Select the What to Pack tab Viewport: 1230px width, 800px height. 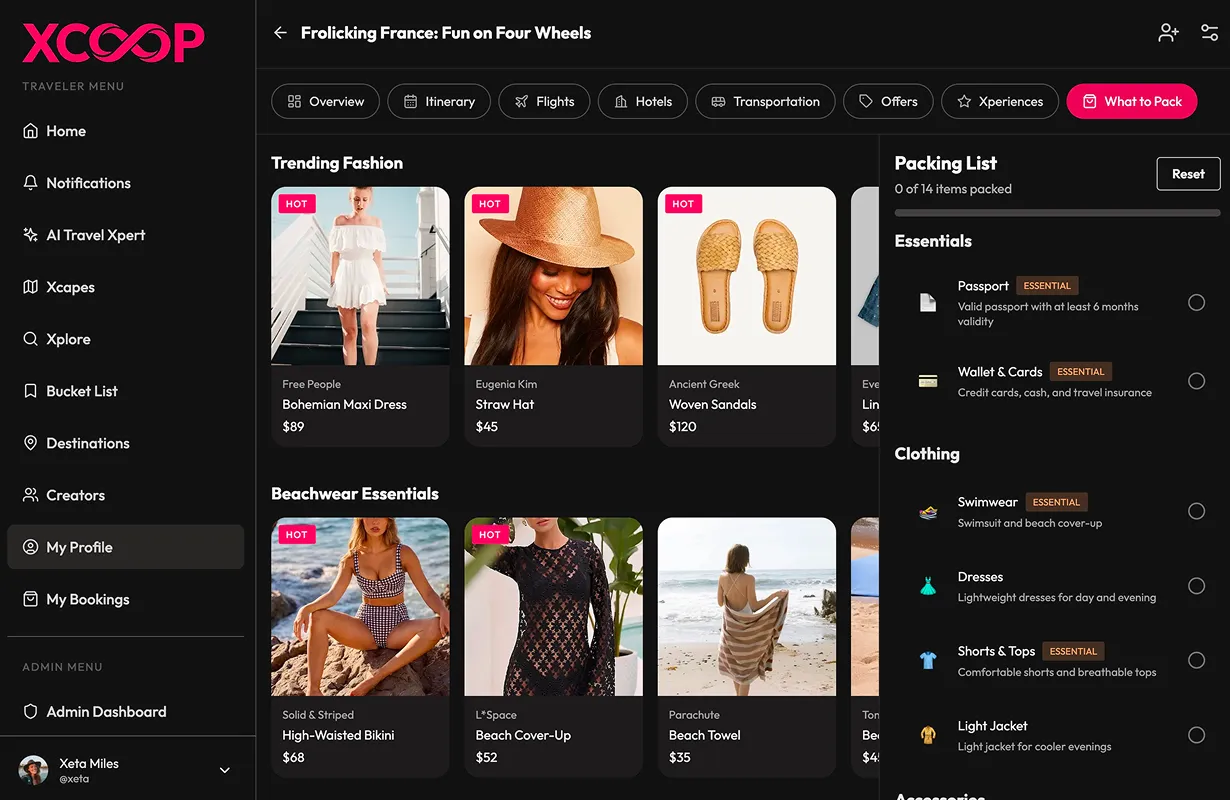click(1132, 101)
